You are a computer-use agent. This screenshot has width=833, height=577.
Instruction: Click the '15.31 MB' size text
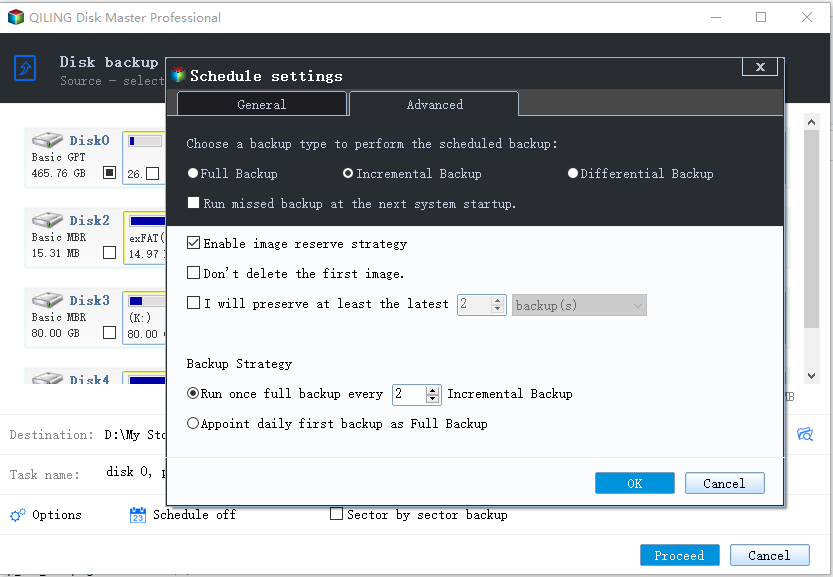55,253
